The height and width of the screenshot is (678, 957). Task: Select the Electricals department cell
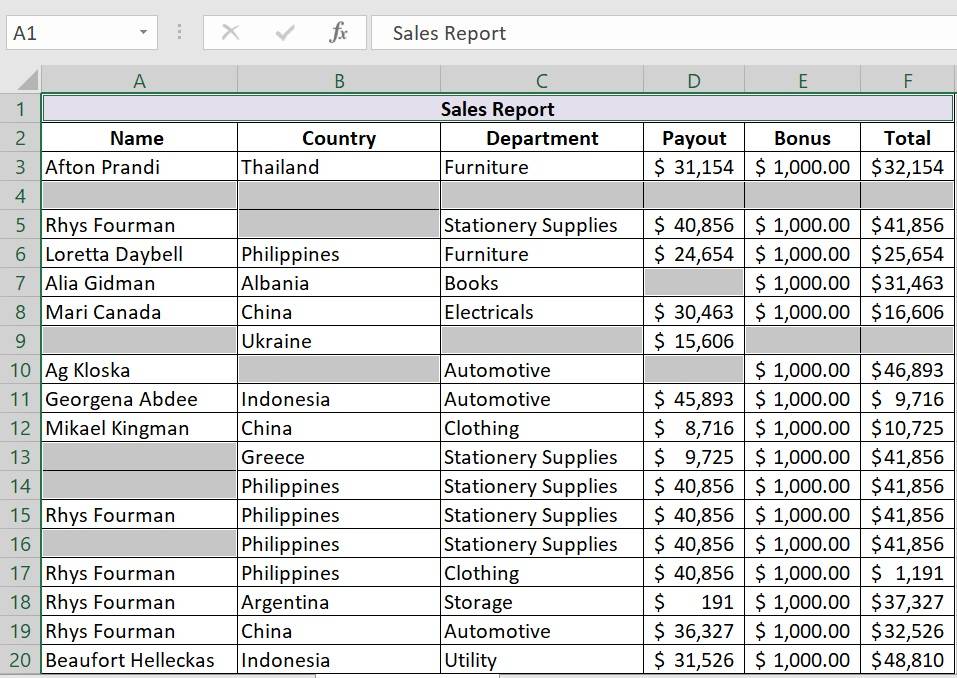[541, 312]
